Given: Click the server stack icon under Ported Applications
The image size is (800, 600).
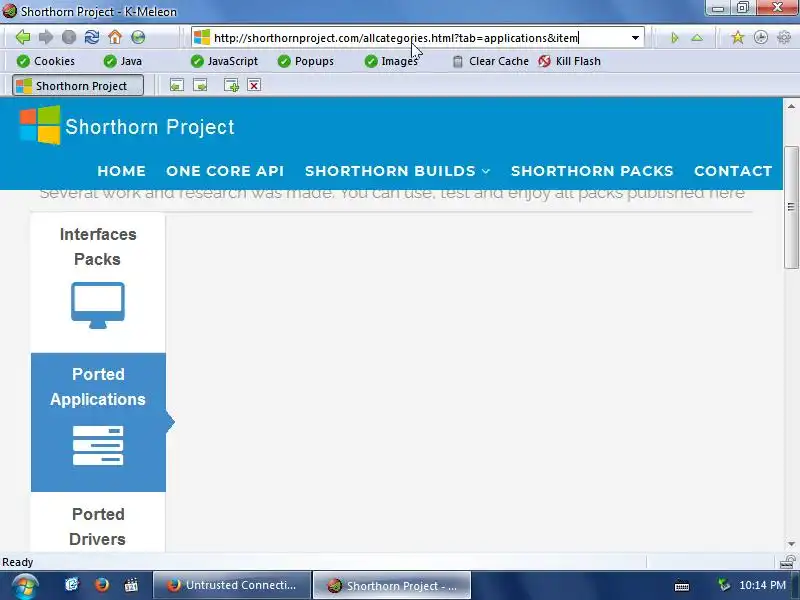Looking at the screenshot, I should [98, 445].
